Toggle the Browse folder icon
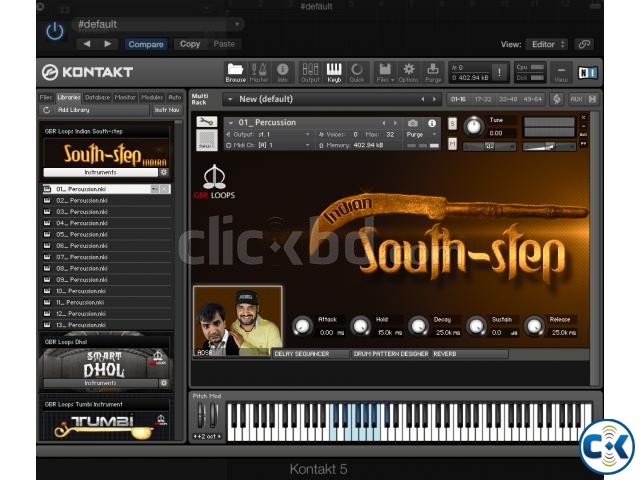Screen dimensions: 640x480 pos(236,73)
